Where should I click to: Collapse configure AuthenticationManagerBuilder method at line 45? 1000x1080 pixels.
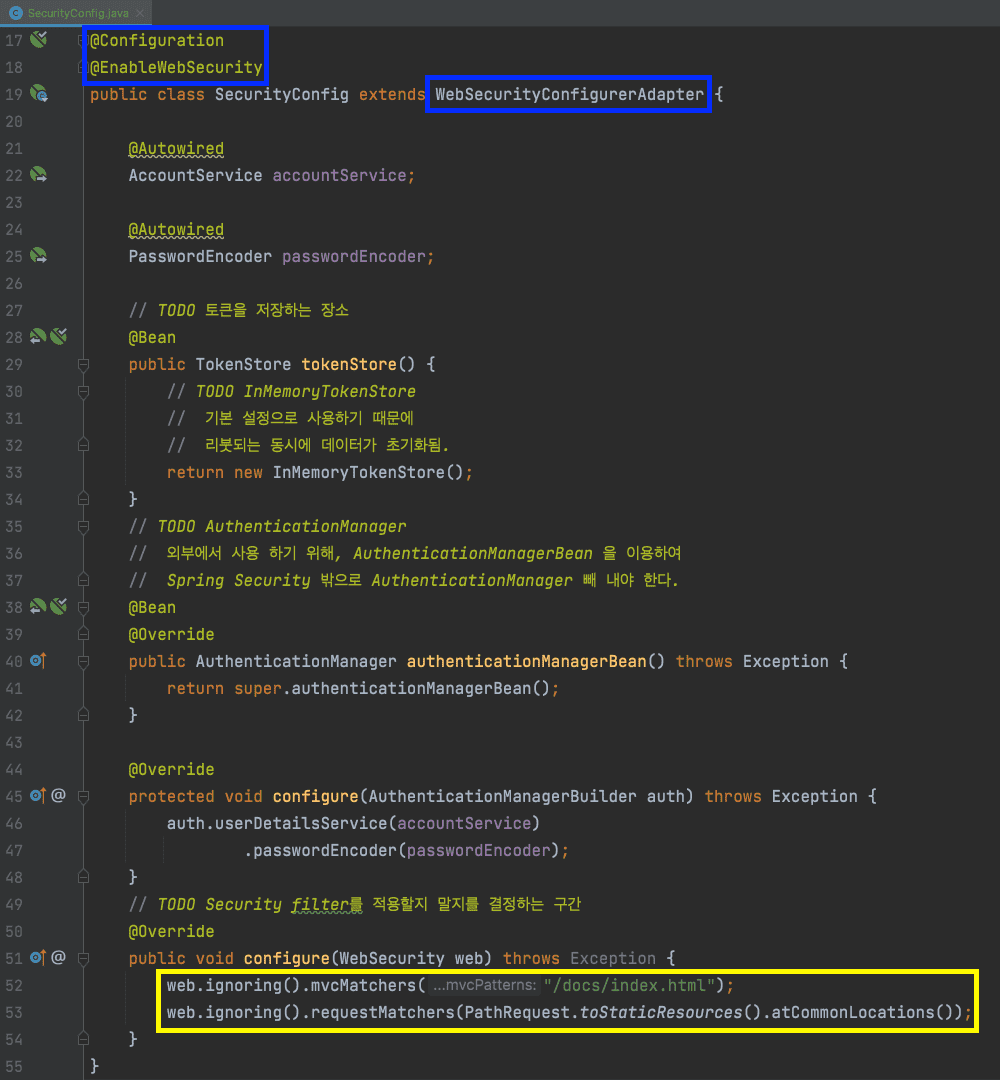pyautogui.click(x=83, y=796)
